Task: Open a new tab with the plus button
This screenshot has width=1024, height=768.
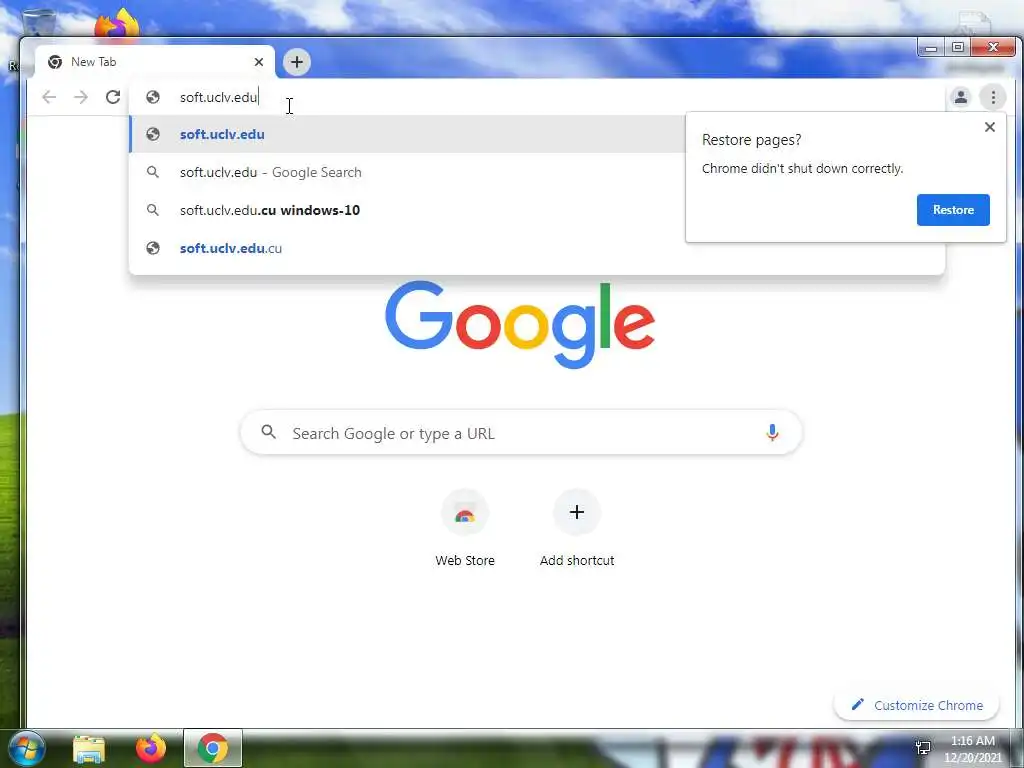Action: click(x=296, y=62)
